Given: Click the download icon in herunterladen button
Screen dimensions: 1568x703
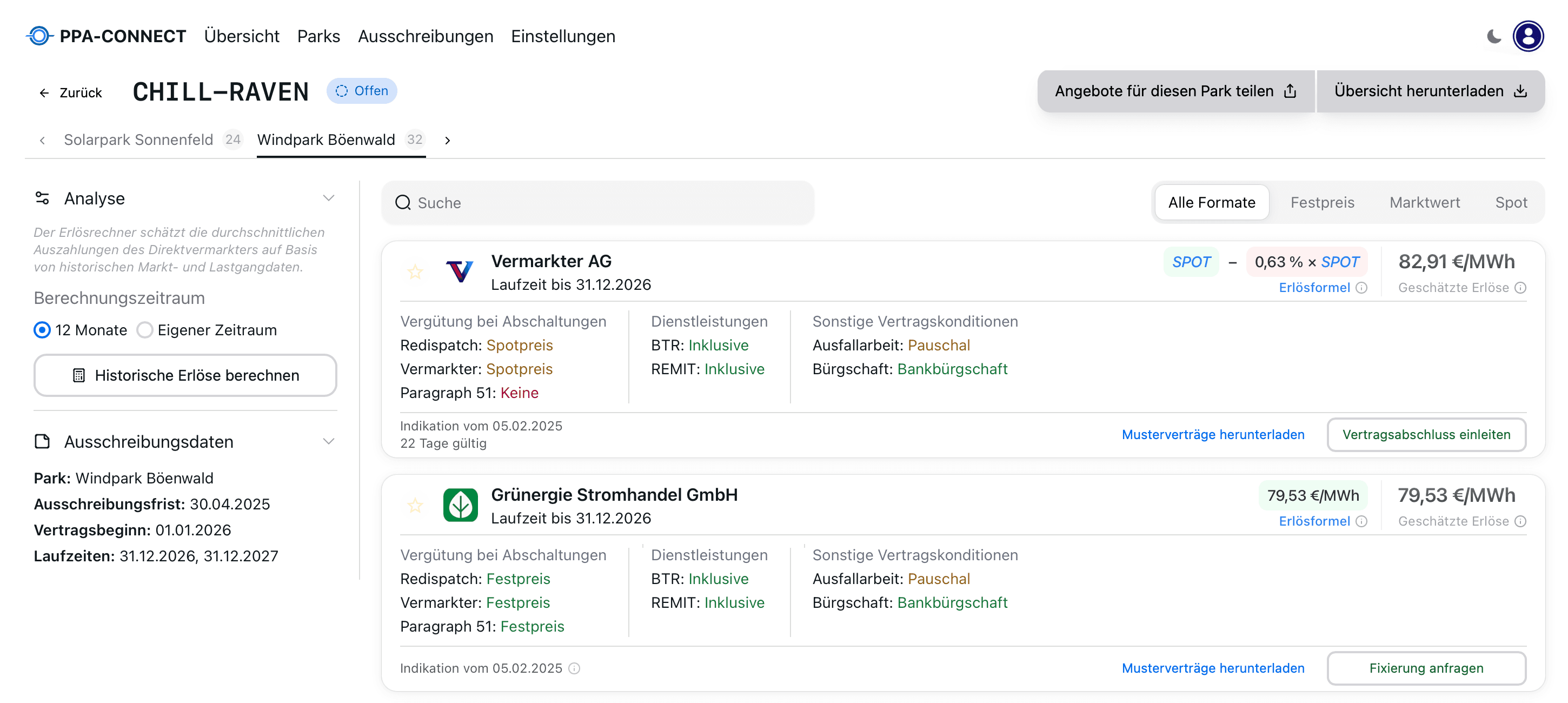Looking at the screenshot, I should [x=1520, y=91].
